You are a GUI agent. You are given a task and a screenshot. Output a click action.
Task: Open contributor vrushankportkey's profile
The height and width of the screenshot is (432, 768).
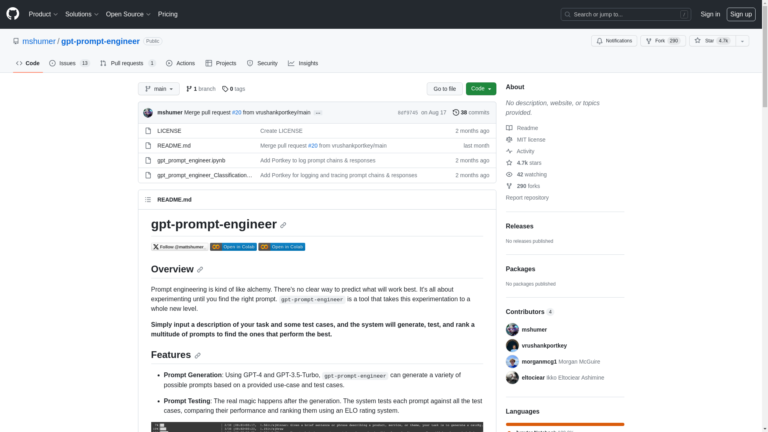coord(544,345)
